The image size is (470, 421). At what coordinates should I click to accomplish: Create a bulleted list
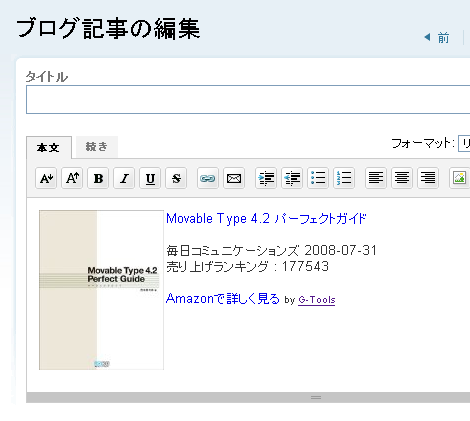318,178
